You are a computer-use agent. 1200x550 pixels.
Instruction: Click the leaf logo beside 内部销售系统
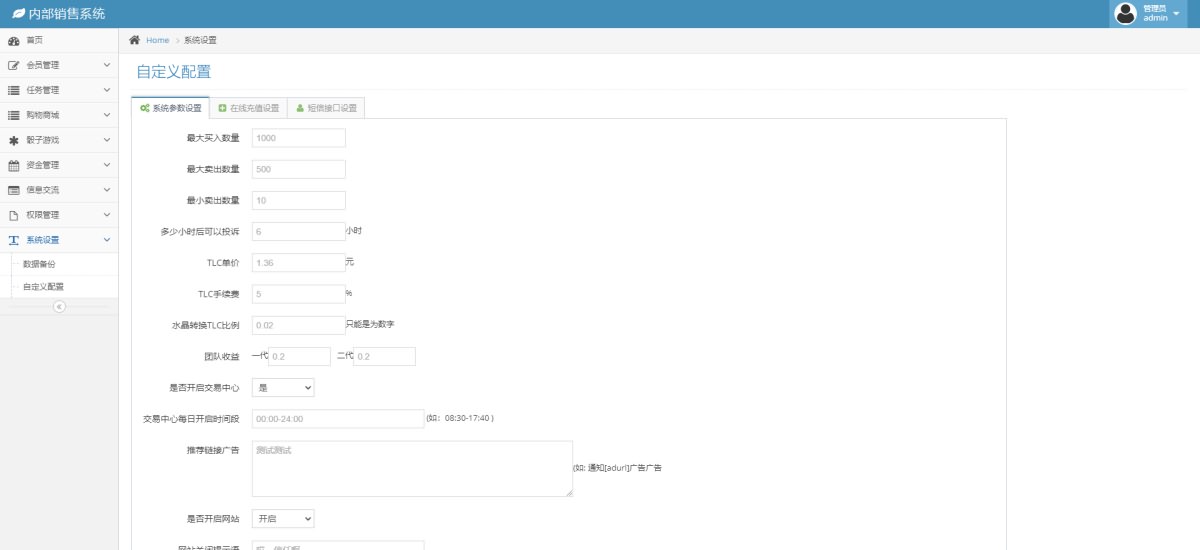click(18, 14)
